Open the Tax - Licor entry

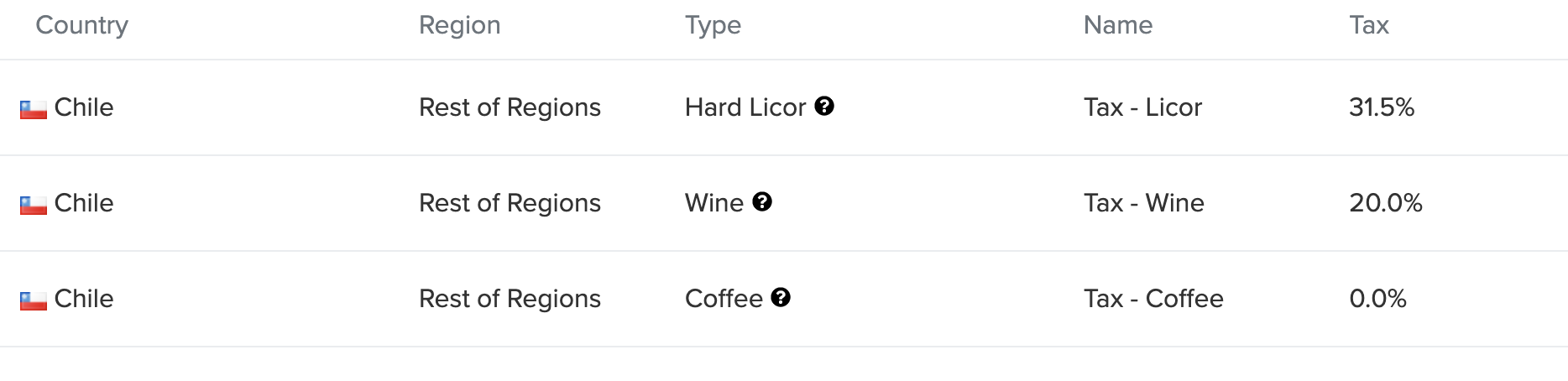(x=1142, y=107)
